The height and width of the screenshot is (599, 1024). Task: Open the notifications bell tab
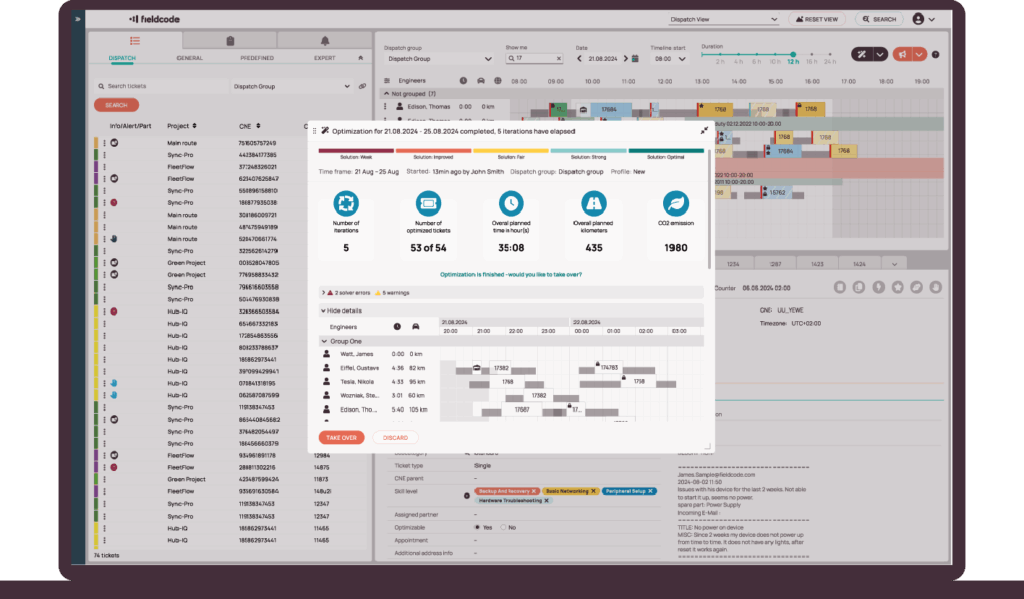click(x=324, y=41)
